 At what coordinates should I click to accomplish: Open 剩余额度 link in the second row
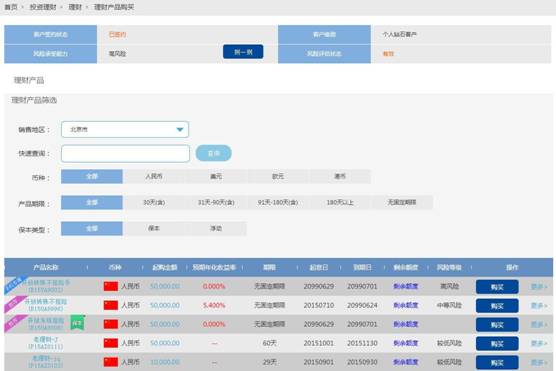[406, 305]
